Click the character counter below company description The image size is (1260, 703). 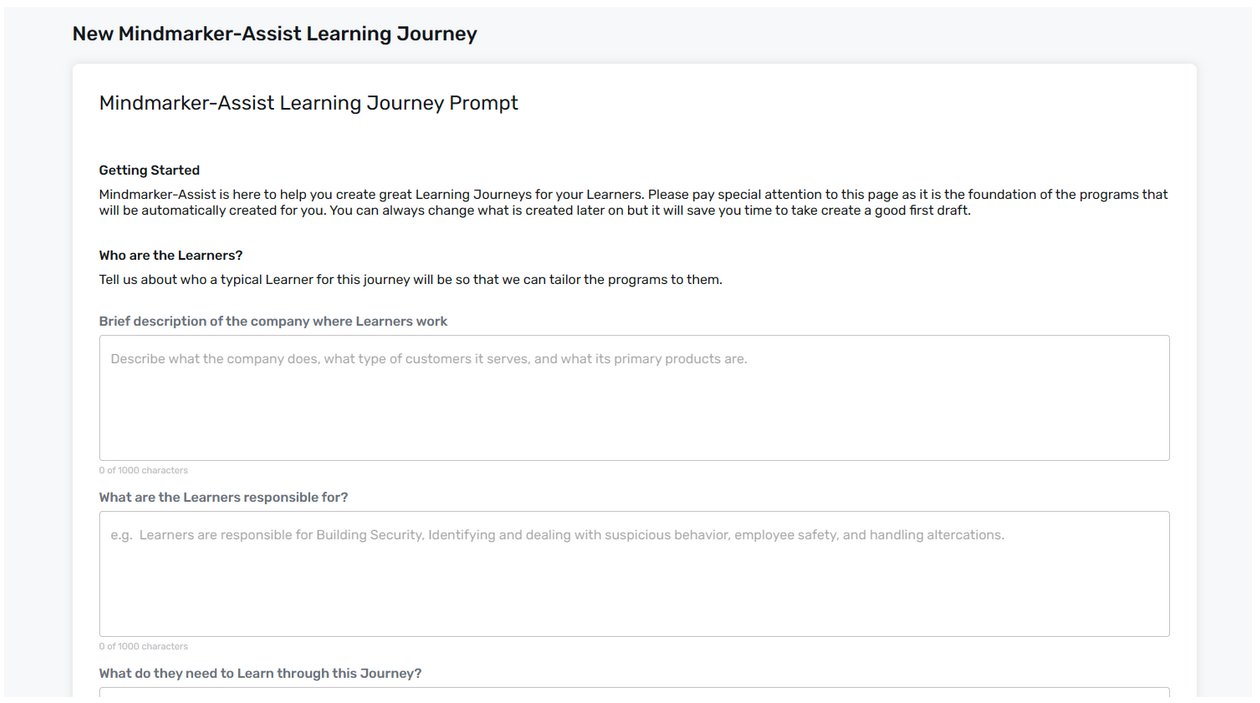pyautogui.click(x=143, y=470)
